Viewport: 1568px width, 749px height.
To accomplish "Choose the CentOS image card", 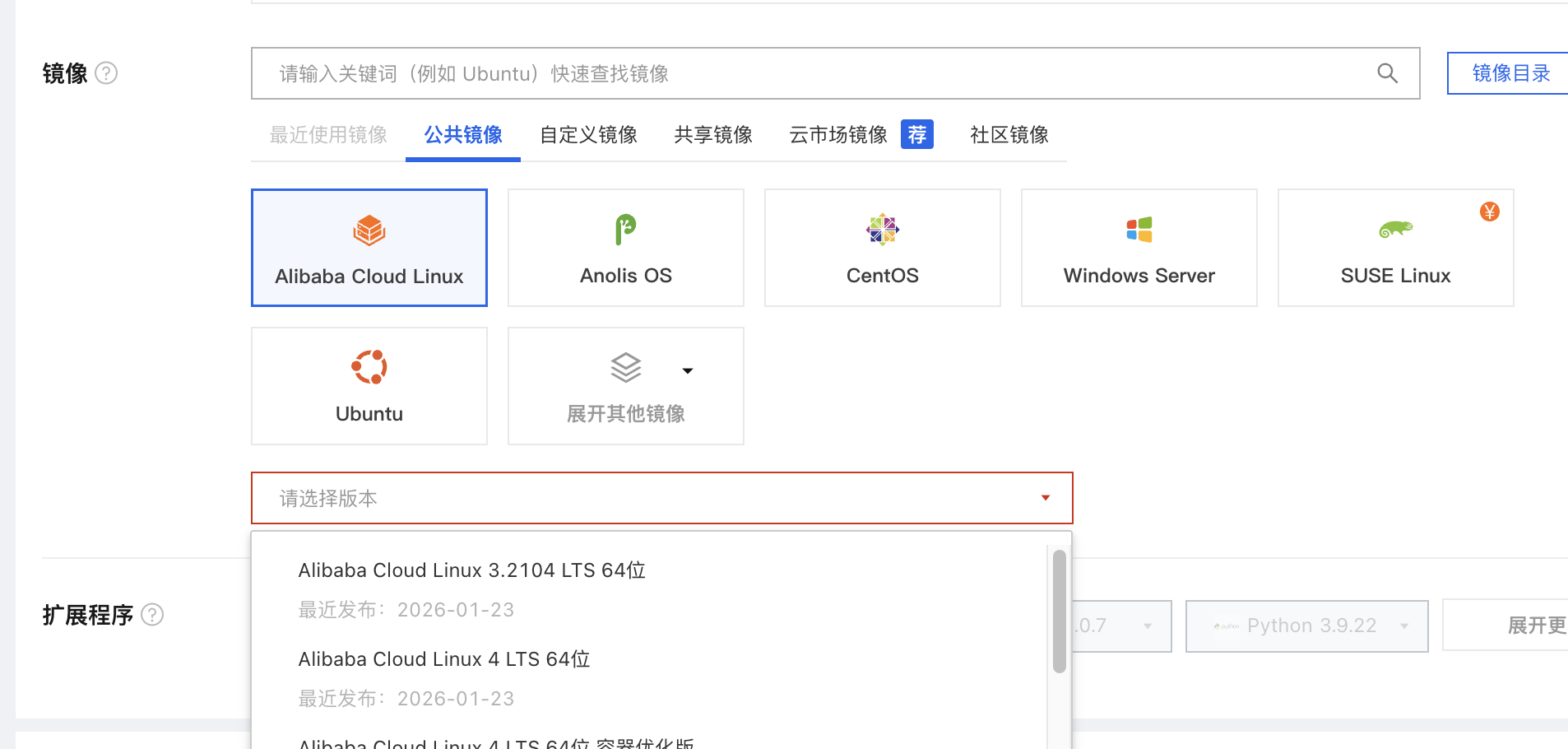I will pyautogui.click(x=883, y=248).
